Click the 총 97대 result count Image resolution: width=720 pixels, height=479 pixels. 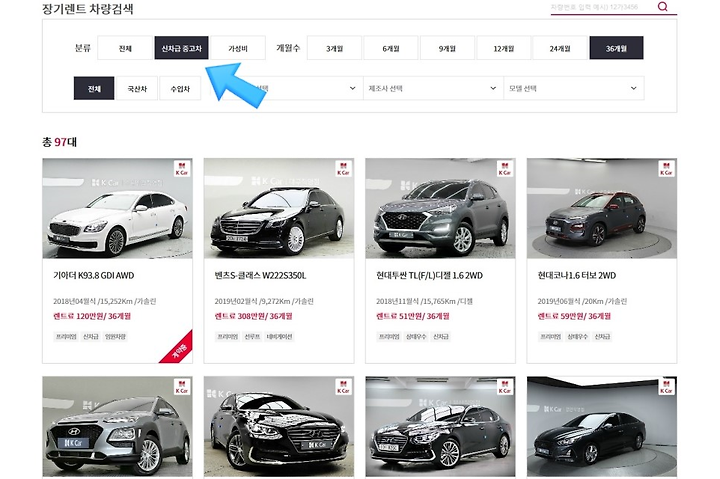59,142
